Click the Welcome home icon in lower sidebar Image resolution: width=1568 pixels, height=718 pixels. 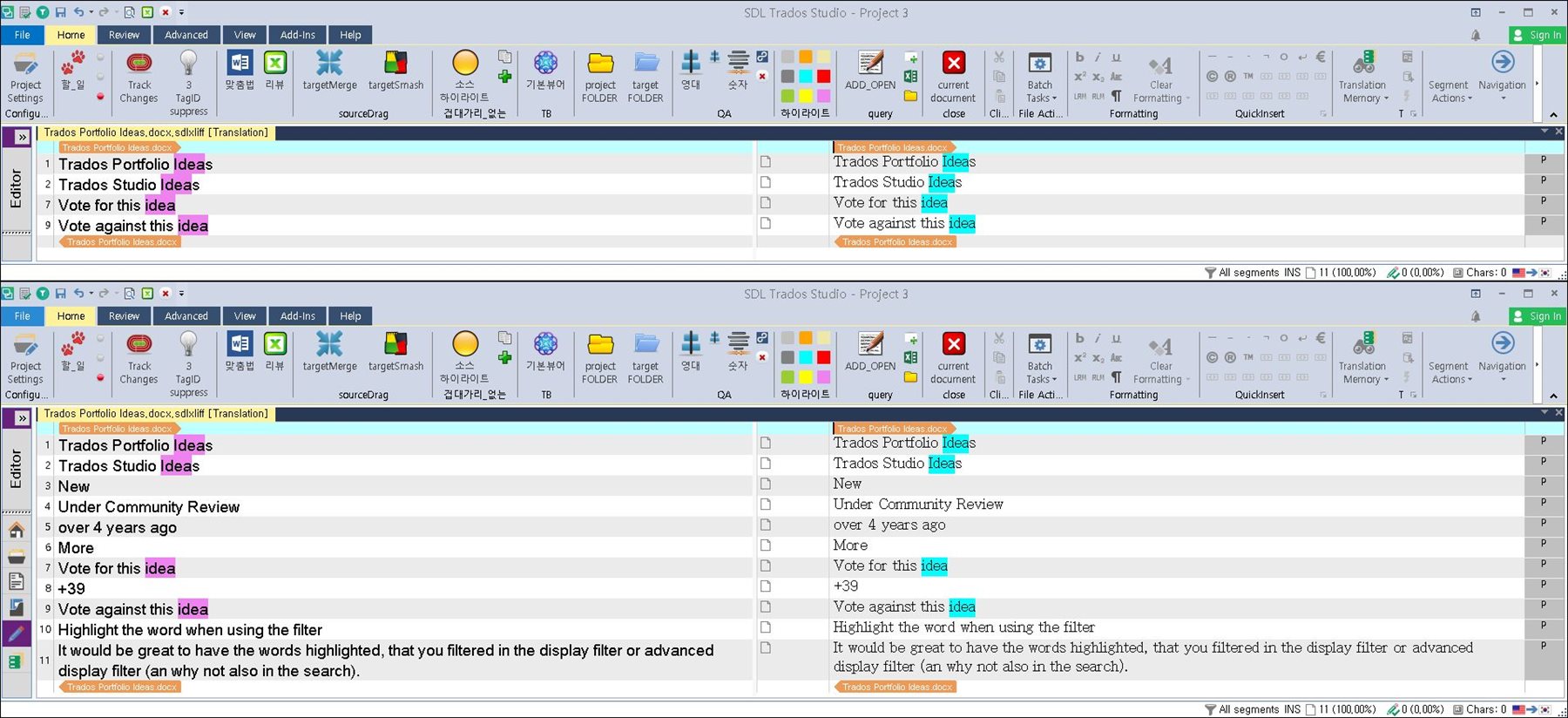coord(16,530)
